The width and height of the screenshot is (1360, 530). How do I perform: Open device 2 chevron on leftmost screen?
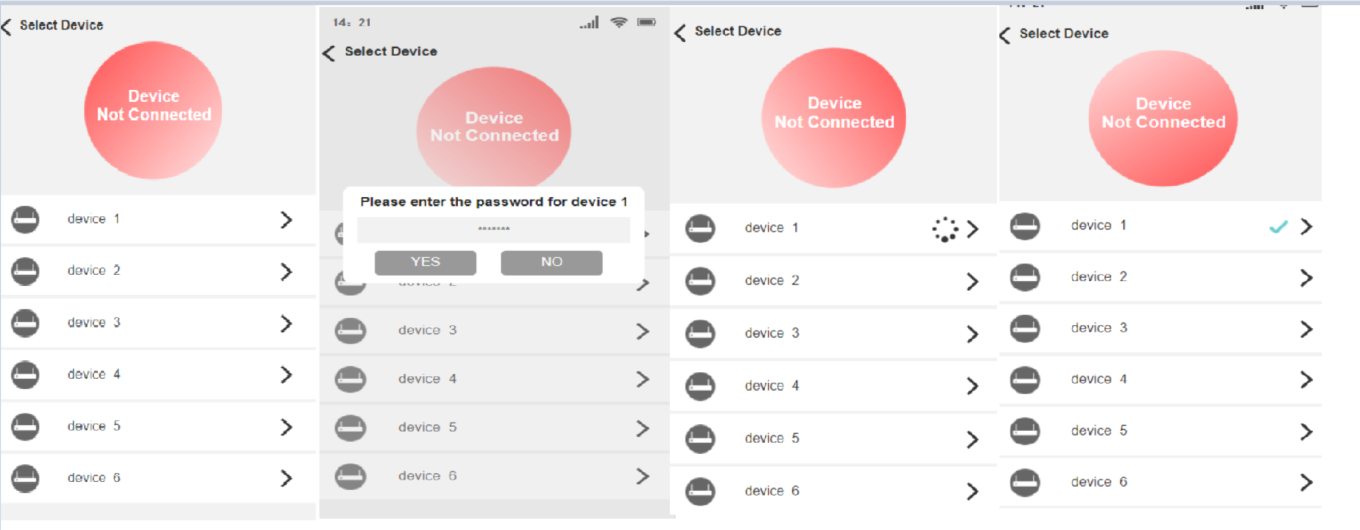[x=287, y=271]
